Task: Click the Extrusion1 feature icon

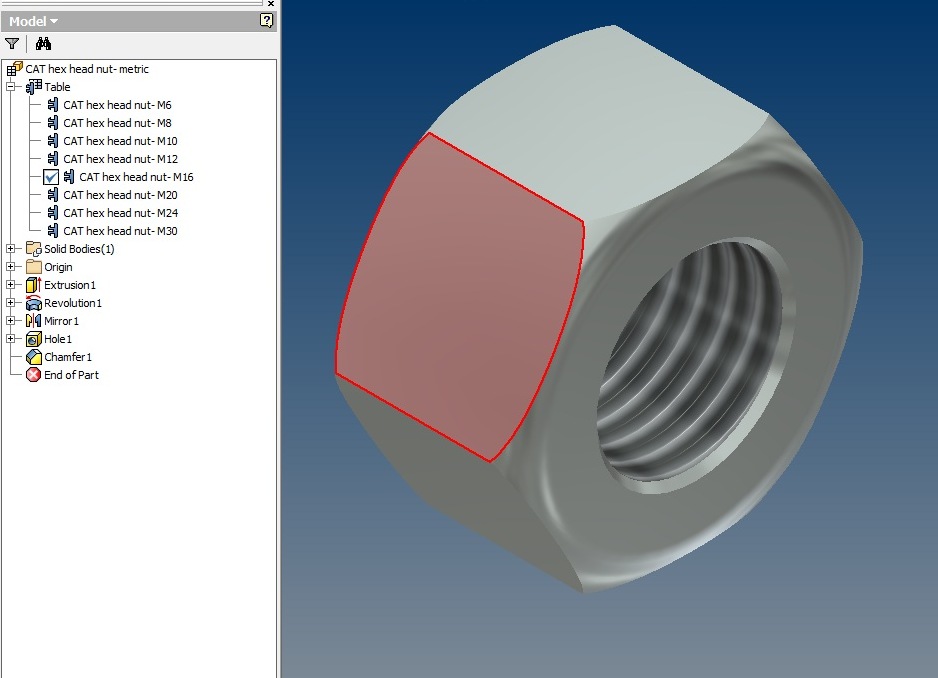Action: pyautogui.click(x=34, y=285)
